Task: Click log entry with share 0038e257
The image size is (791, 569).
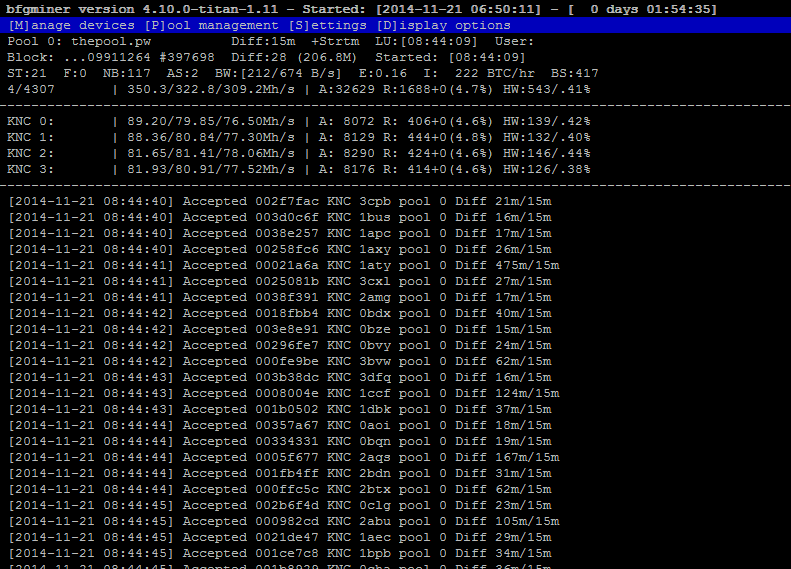Action: tap(280, 234)
